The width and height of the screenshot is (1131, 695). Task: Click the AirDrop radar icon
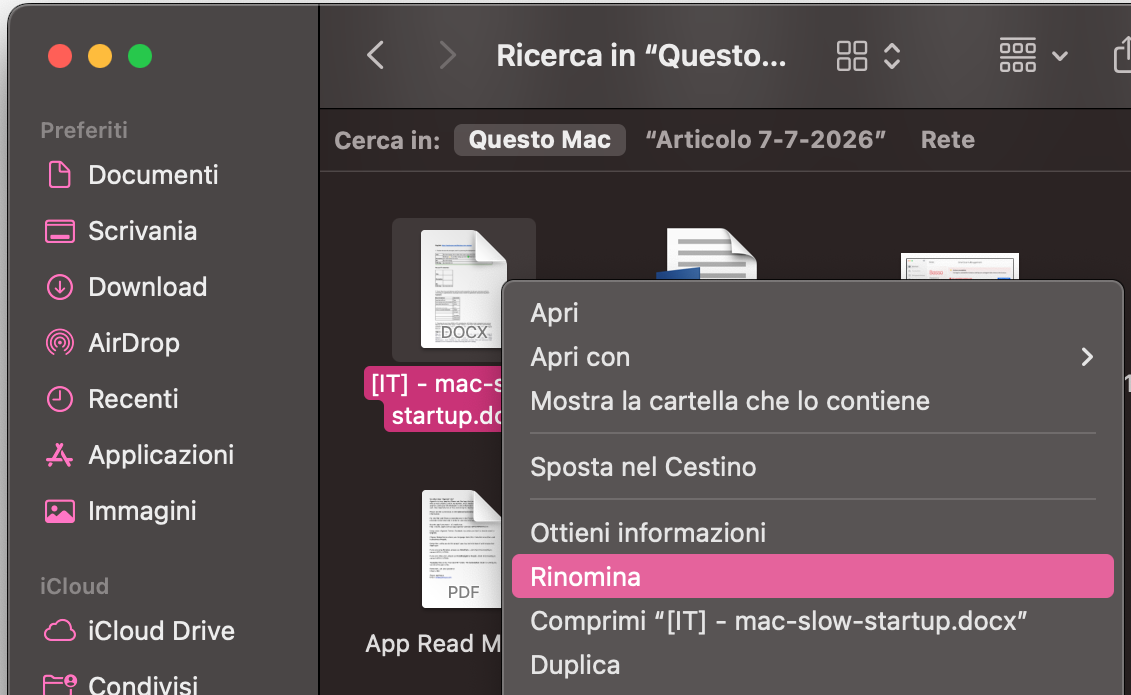click(59, 342)
